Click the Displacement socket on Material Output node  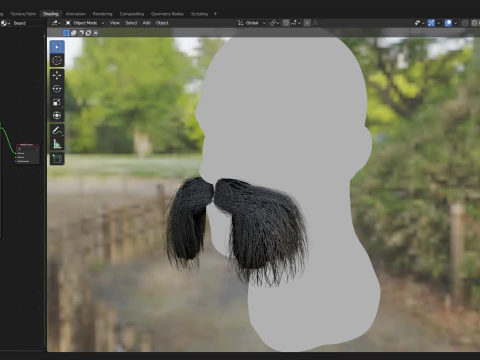coord(16,161)
